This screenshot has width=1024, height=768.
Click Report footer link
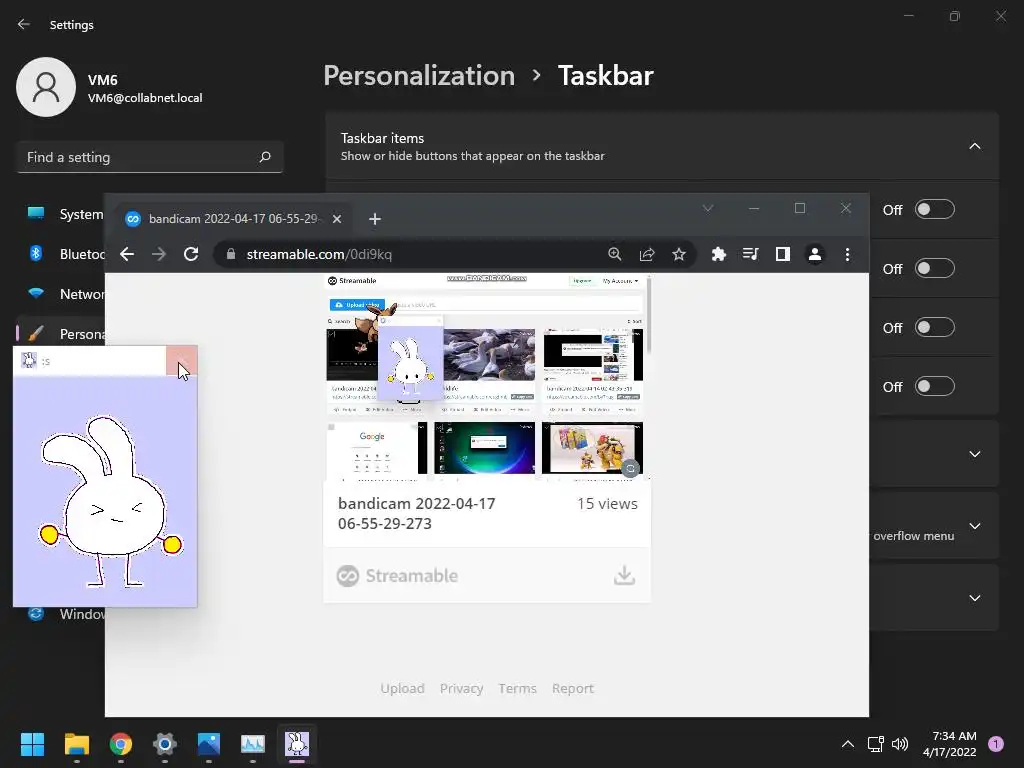coord(573,688)
